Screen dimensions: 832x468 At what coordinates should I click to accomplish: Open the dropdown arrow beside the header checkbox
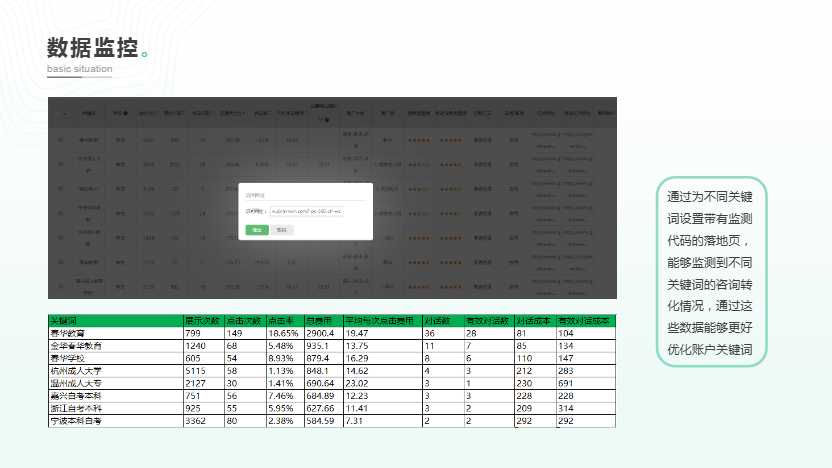point(65,114)
